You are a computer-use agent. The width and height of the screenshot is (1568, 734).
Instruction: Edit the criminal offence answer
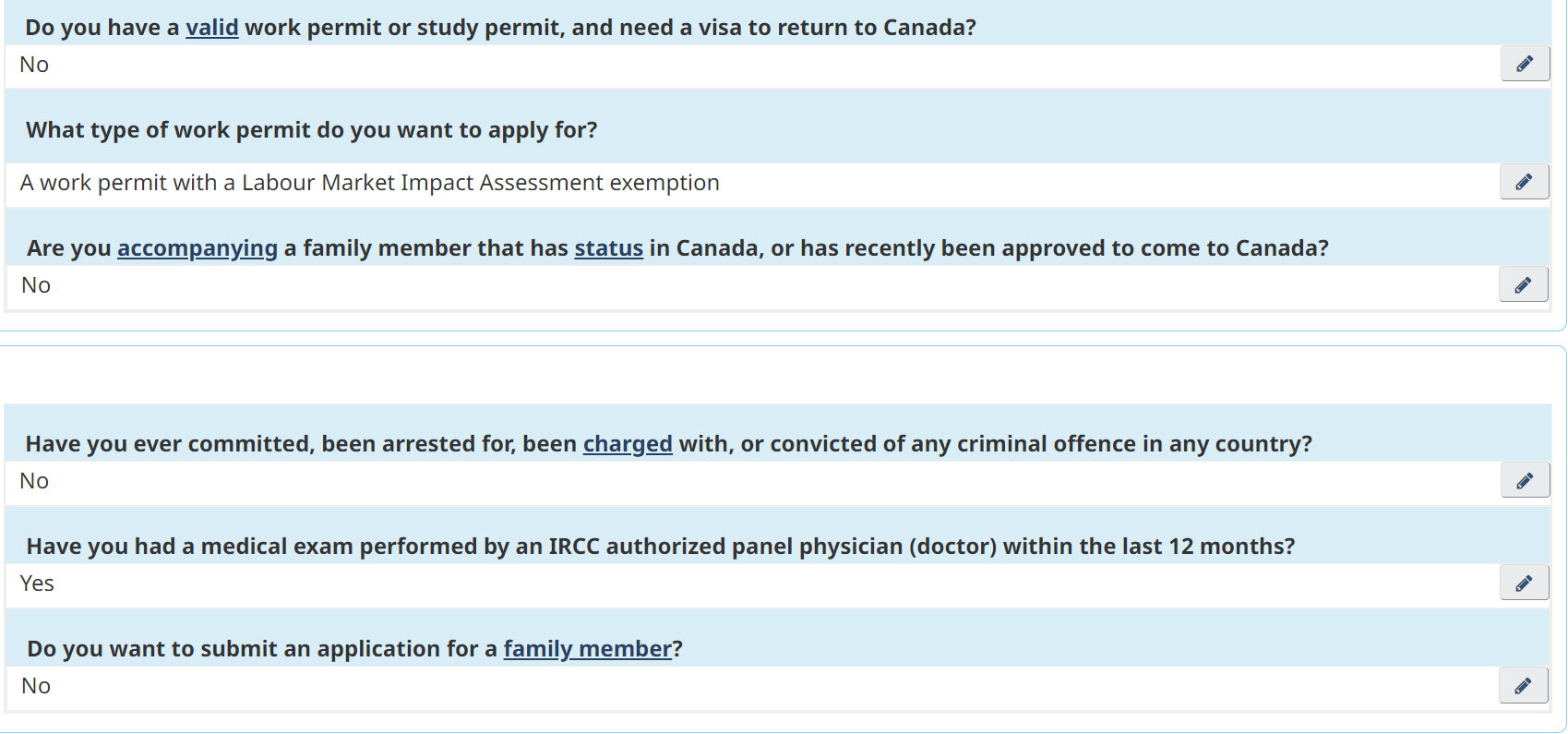(x=1525, y=481)
